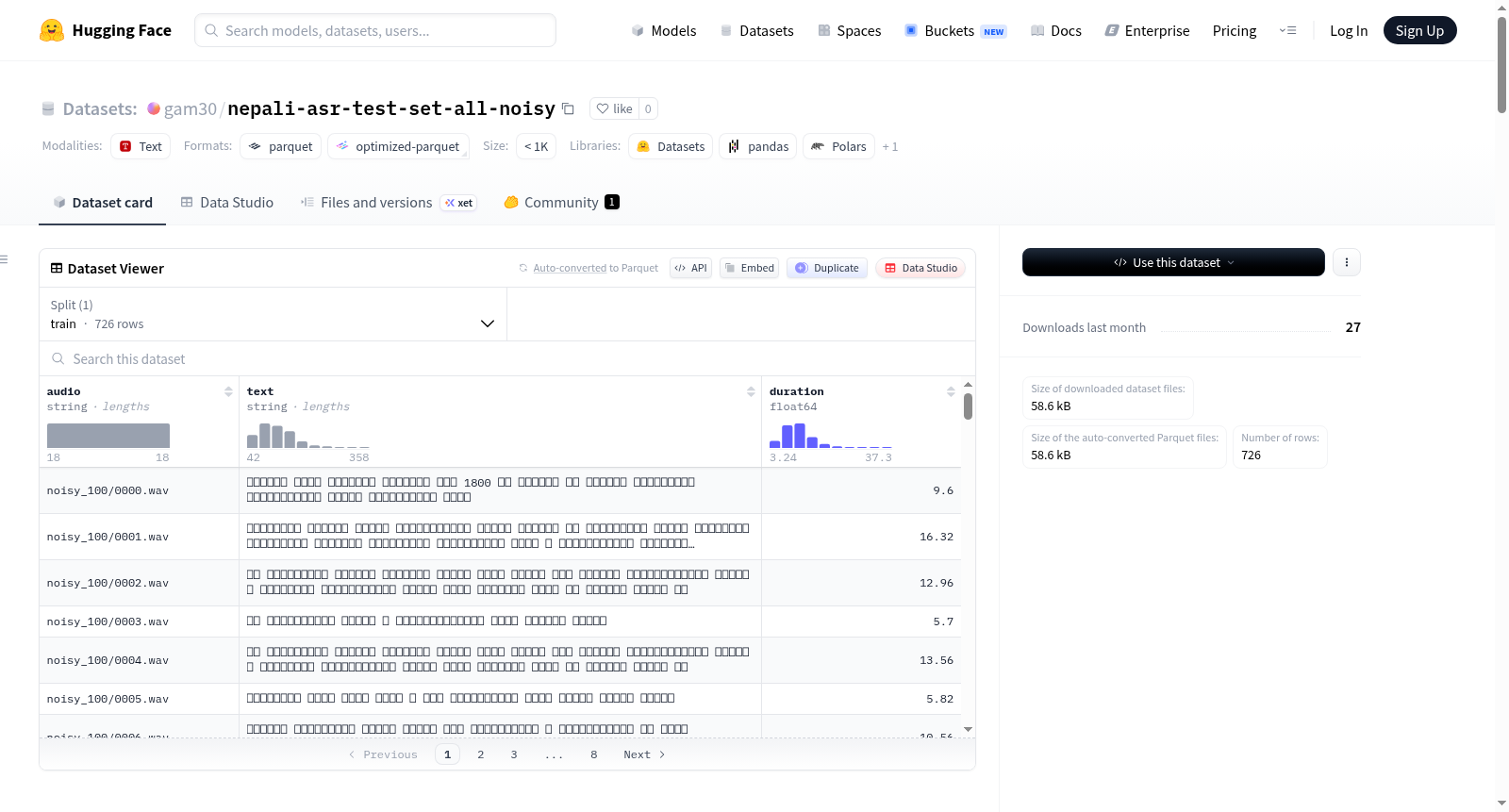Image resolution: width=1509 pixels, height=812 pixels.
Task: Select the pandas library tag
Action: click(x=758, y=146)
